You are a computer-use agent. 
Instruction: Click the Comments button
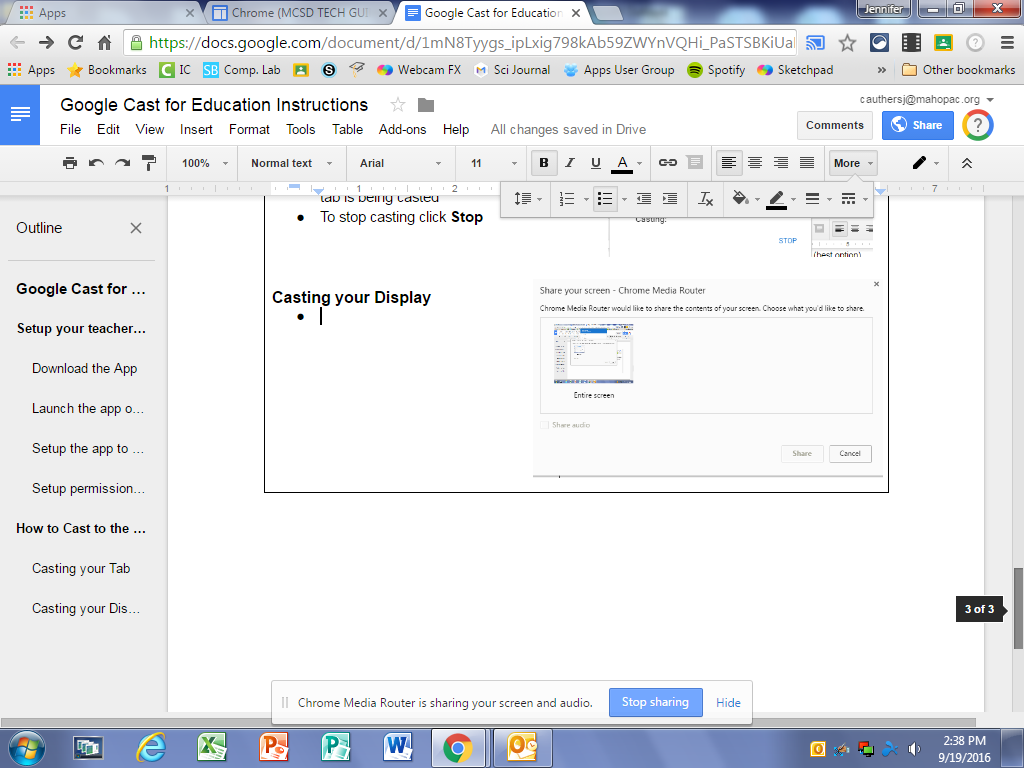[835, 125]
